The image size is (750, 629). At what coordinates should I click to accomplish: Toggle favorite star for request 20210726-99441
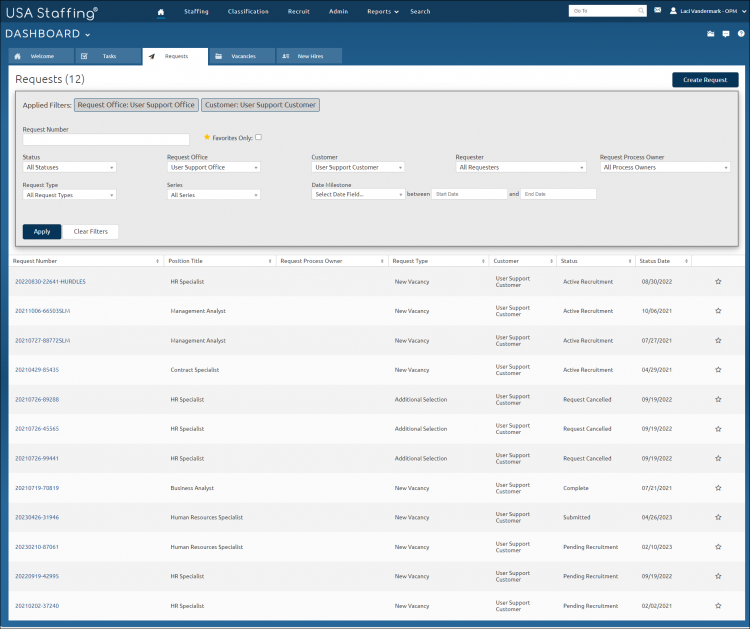point(718,458)
